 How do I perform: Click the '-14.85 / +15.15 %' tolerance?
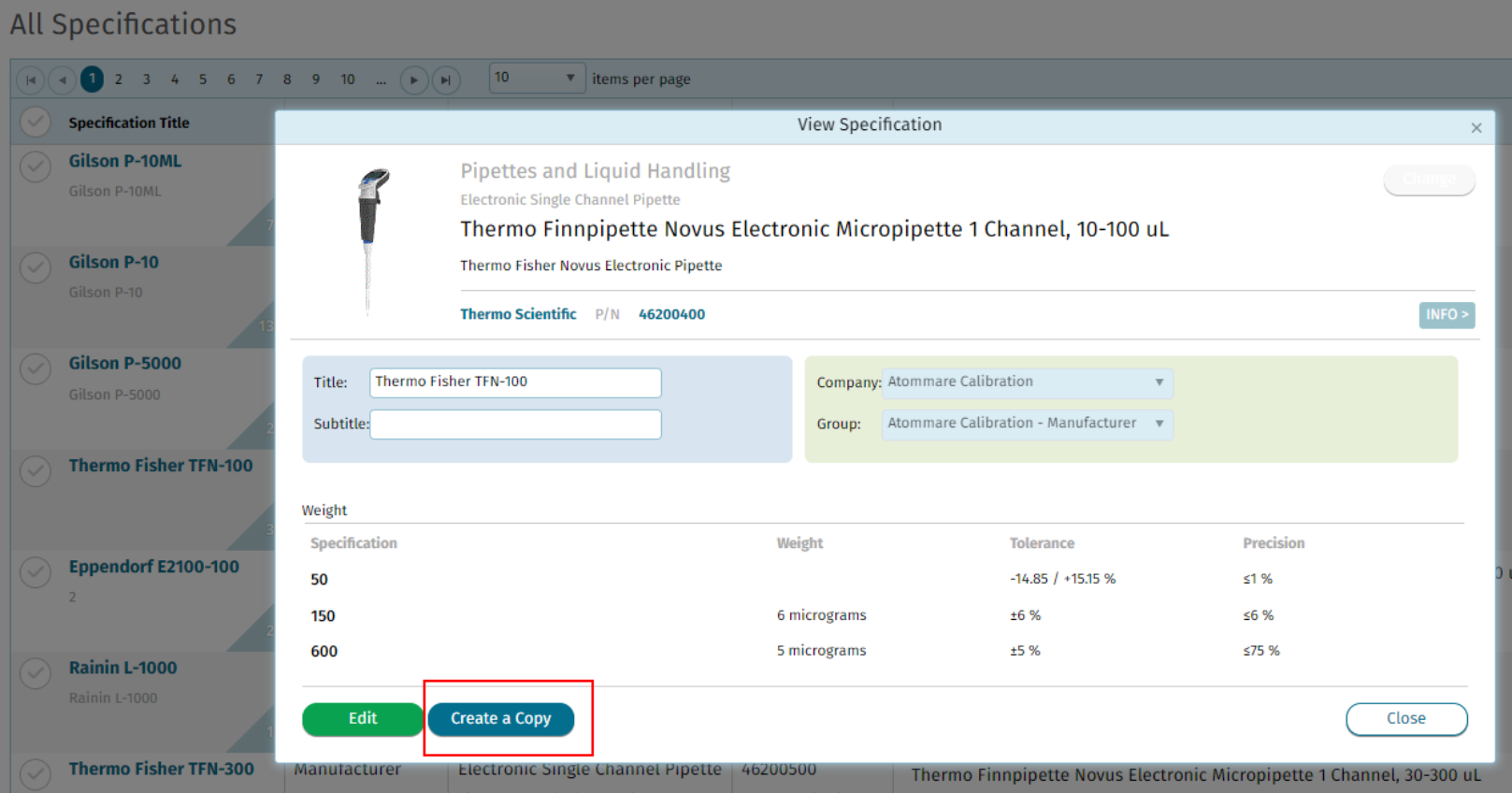[1062, 579]
